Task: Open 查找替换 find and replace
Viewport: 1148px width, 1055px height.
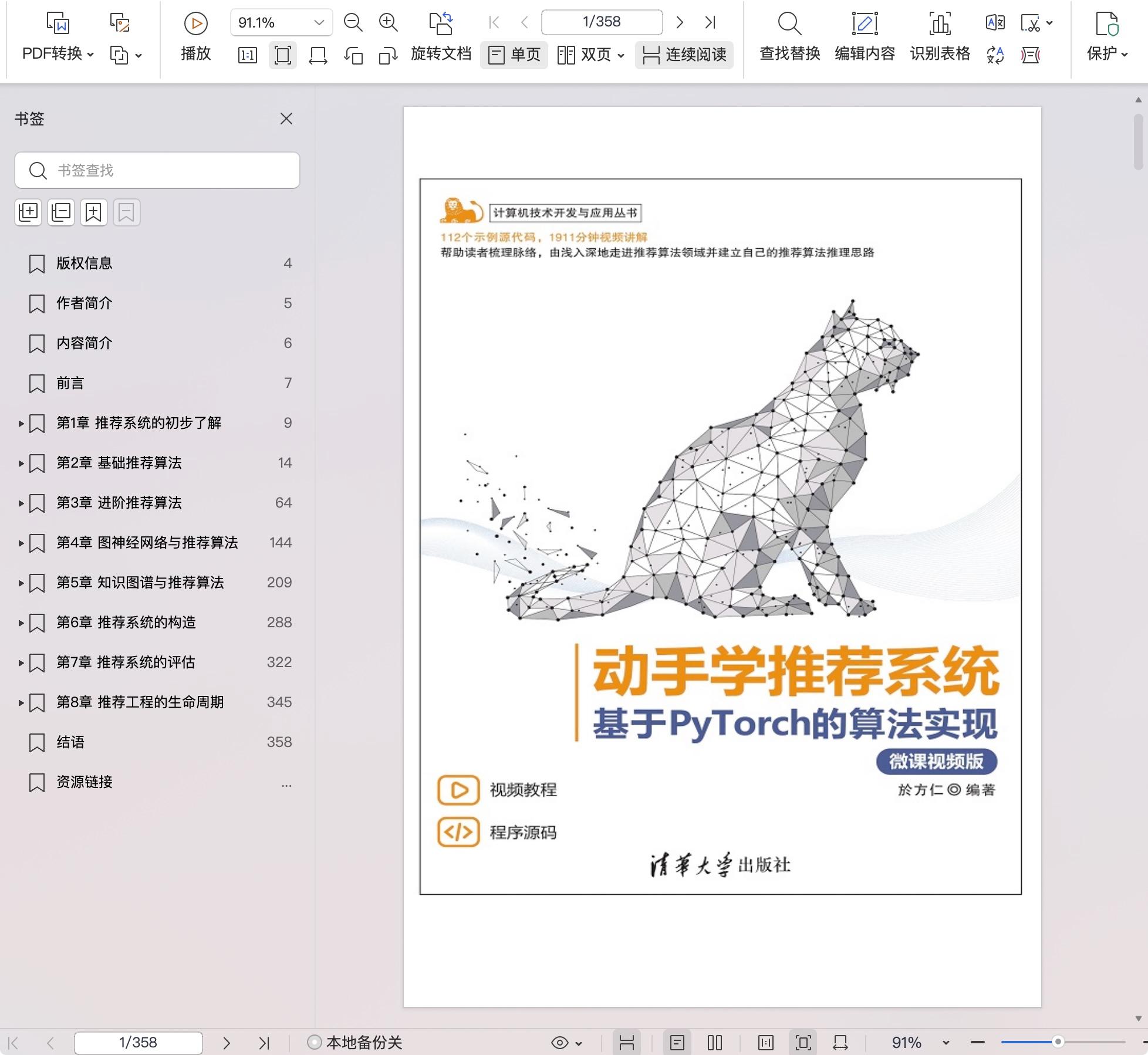Action: [x=789, y=38]
